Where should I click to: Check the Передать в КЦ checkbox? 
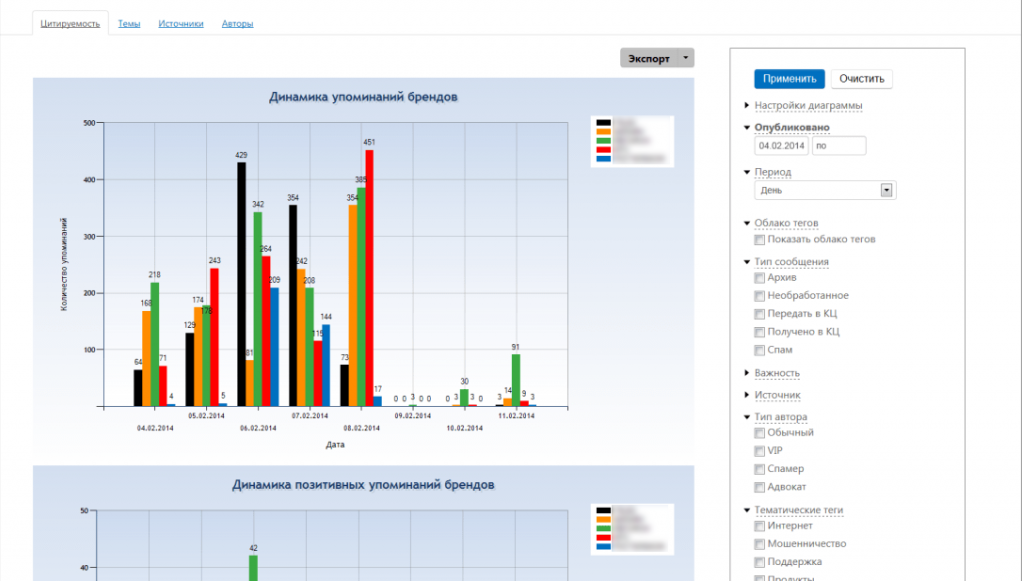759,314
